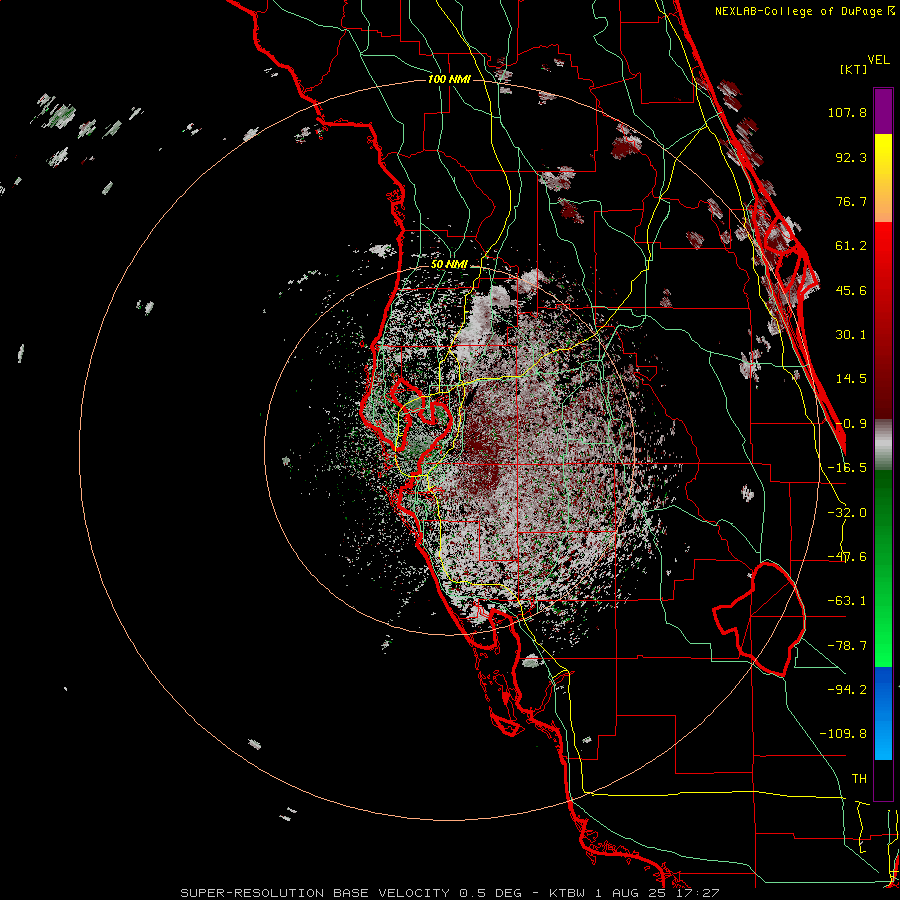Click the Super-Resolution Base Velocity caption
The width and height of the screenshot is (900, 900).
coord(450,893)
